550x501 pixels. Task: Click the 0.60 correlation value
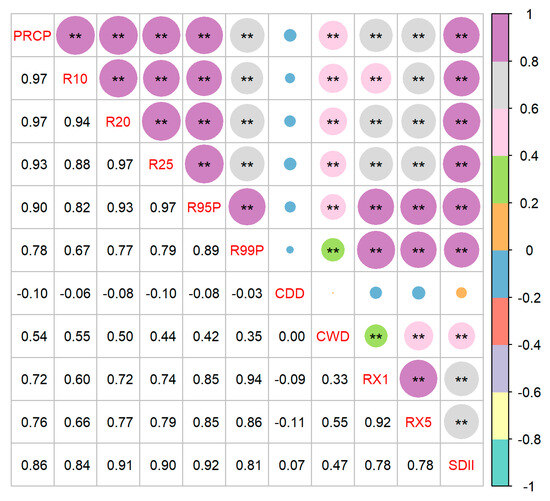tap(77, 380)
